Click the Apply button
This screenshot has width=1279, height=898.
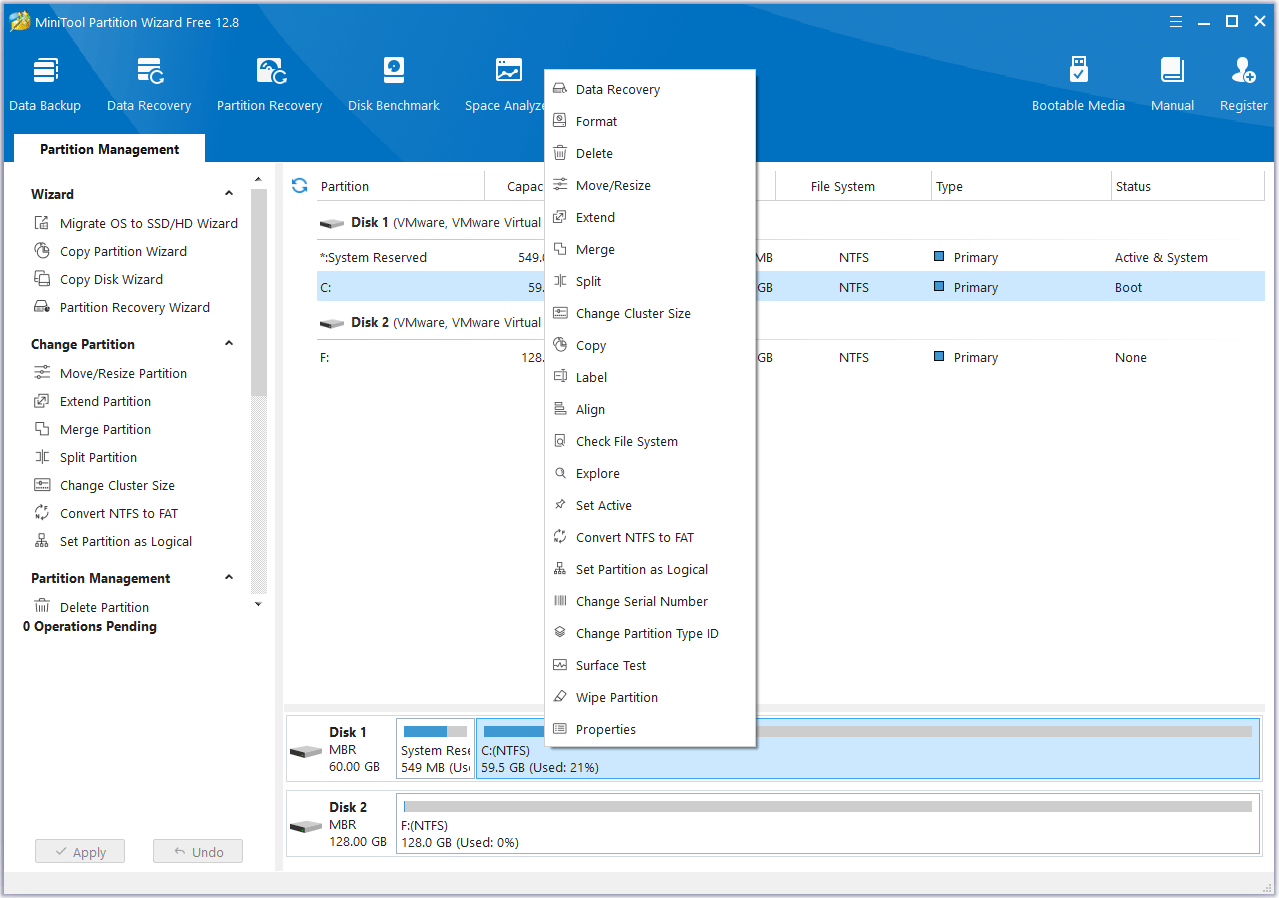80,852
